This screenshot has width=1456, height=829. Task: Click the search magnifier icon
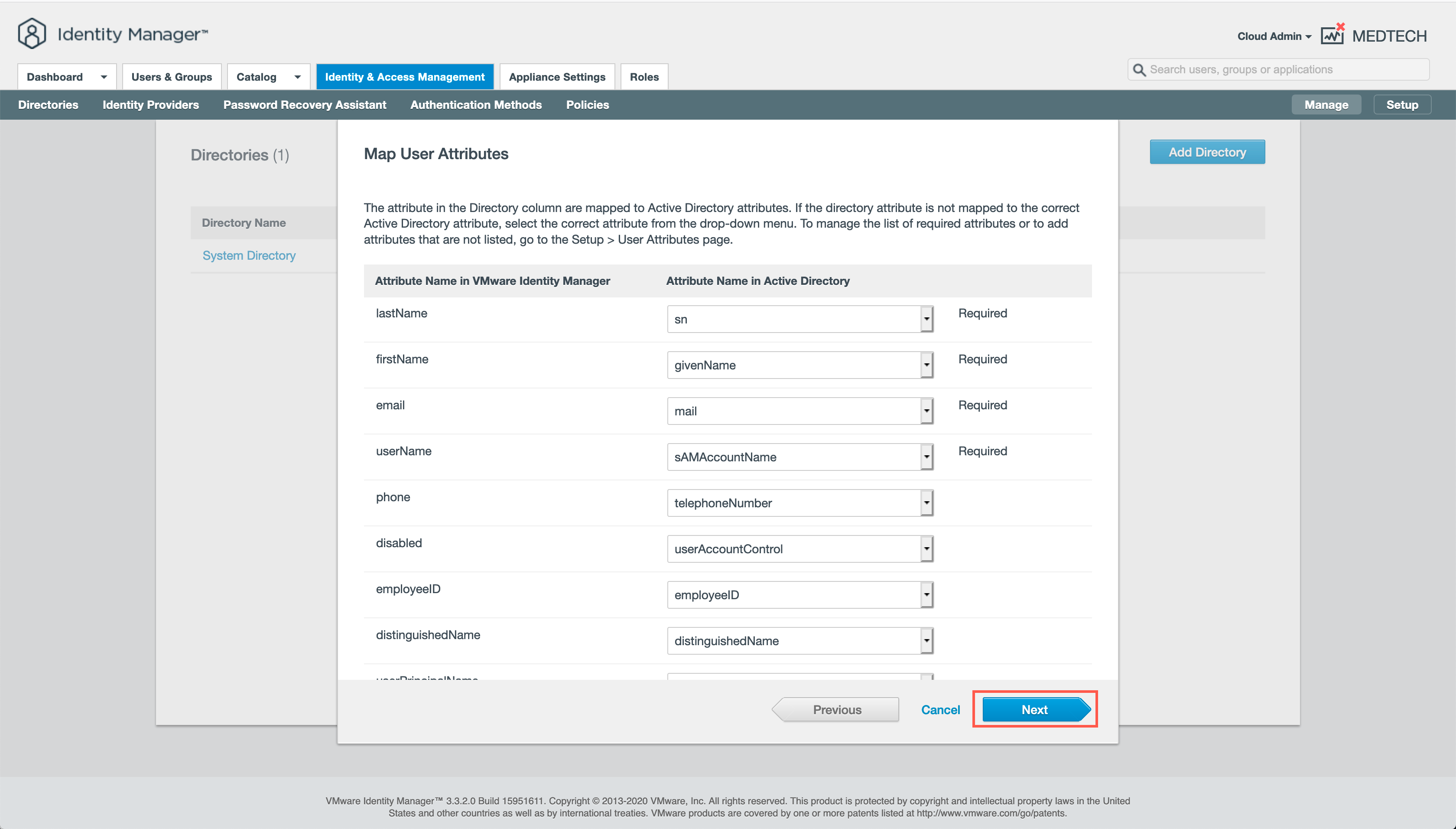click(x=1139, y=69)
